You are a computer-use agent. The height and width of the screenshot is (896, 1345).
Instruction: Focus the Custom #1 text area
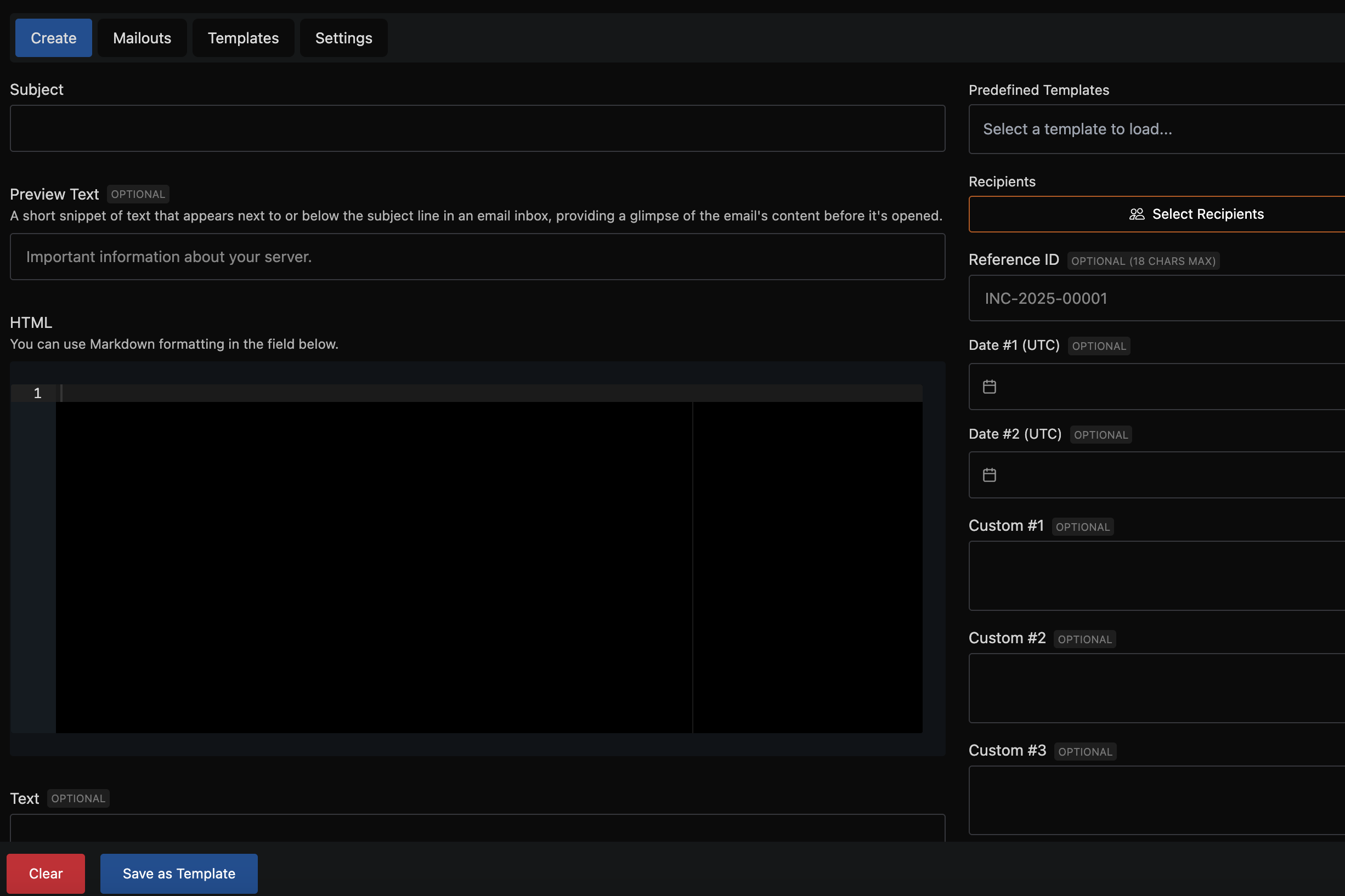(1157, 576)
